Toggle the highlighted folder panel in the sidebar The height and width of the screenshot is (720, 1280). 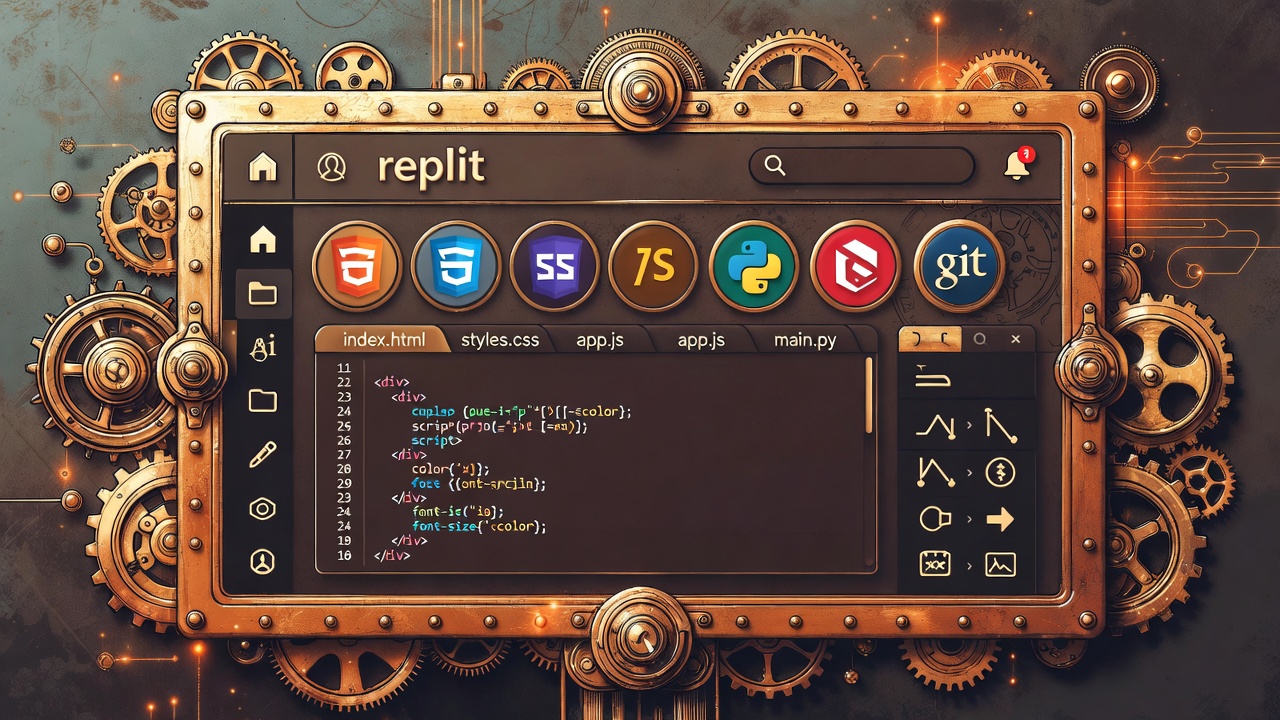pyautogui.click(x=261, y=292)
